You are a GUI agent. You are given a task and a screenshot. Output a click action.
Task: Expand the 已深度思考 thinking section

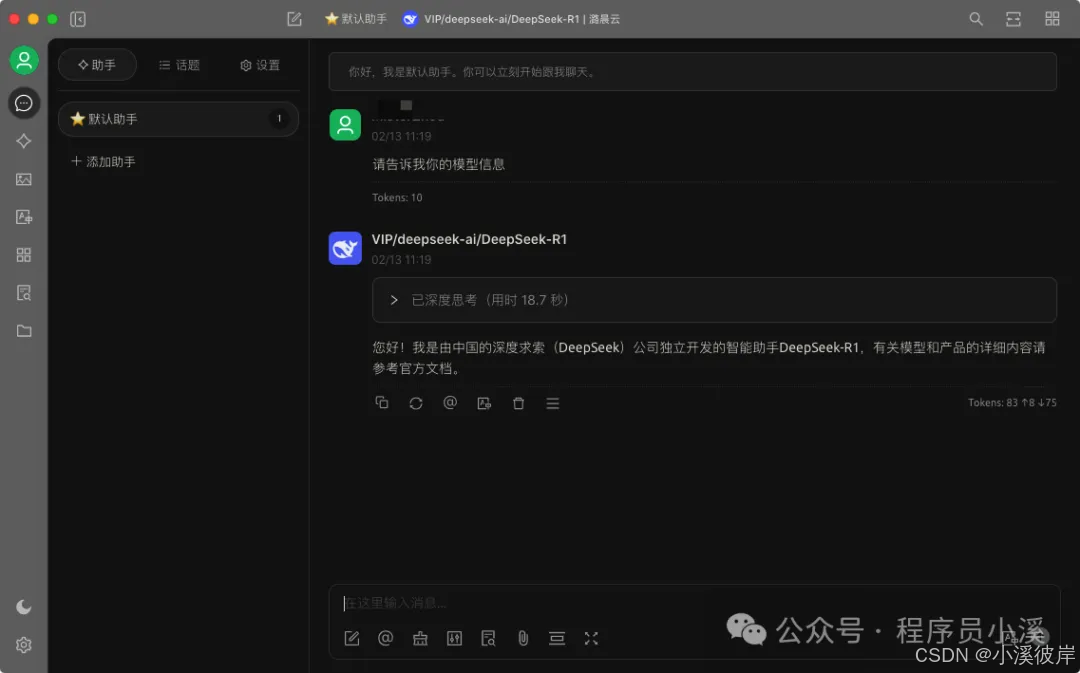714,300
